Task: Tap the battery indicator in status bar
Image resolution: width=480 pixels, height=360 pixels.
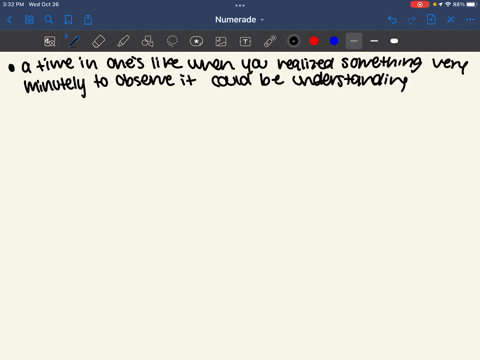Action: tap(472, 4)
